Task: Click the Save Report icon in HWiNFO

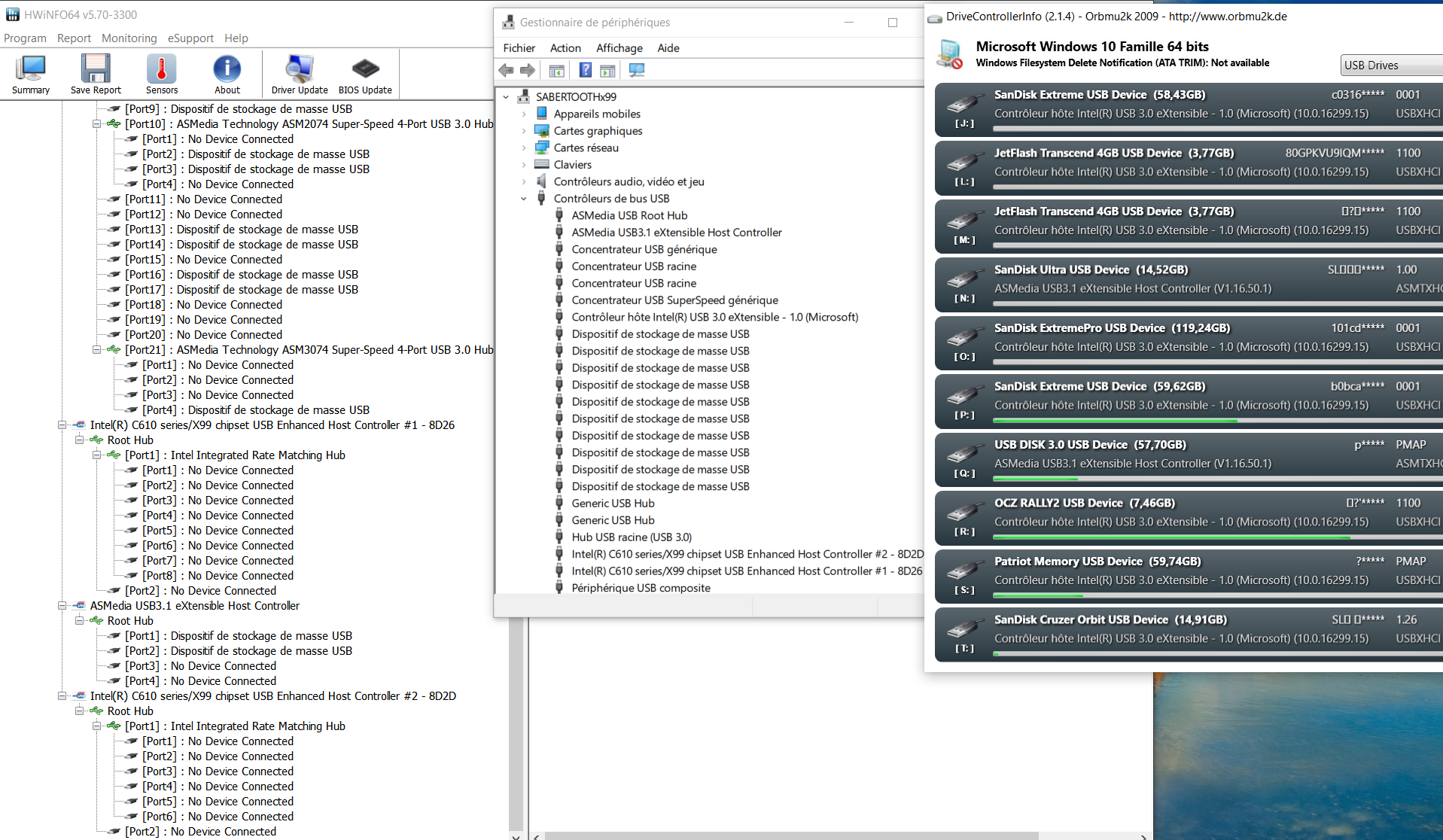Action: [x=96, y=75]
